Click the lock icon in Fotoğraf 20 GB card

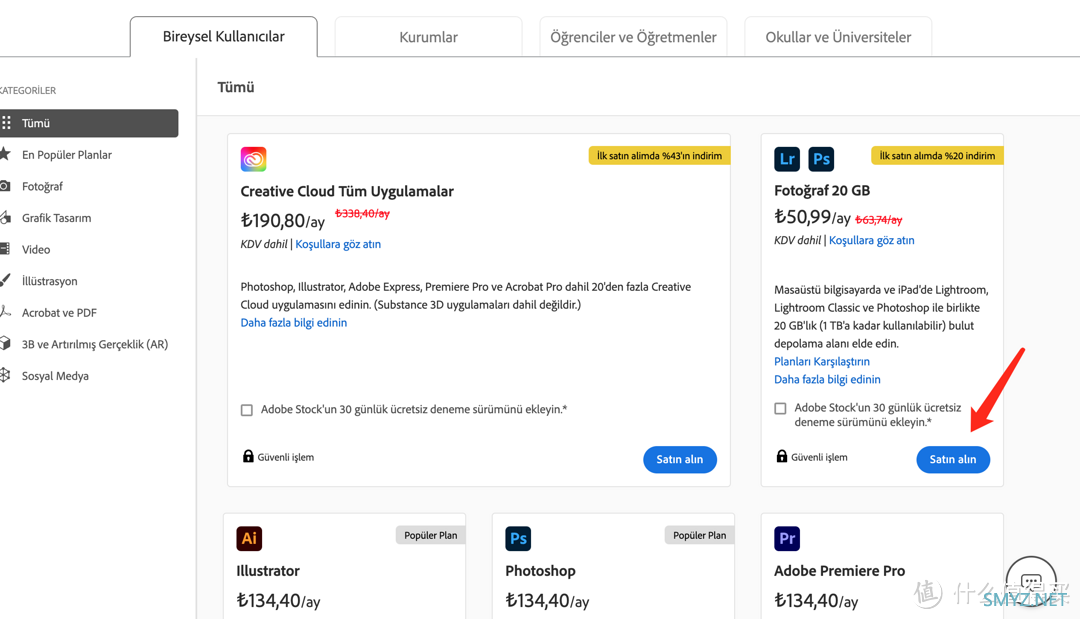tap(782, 456)
